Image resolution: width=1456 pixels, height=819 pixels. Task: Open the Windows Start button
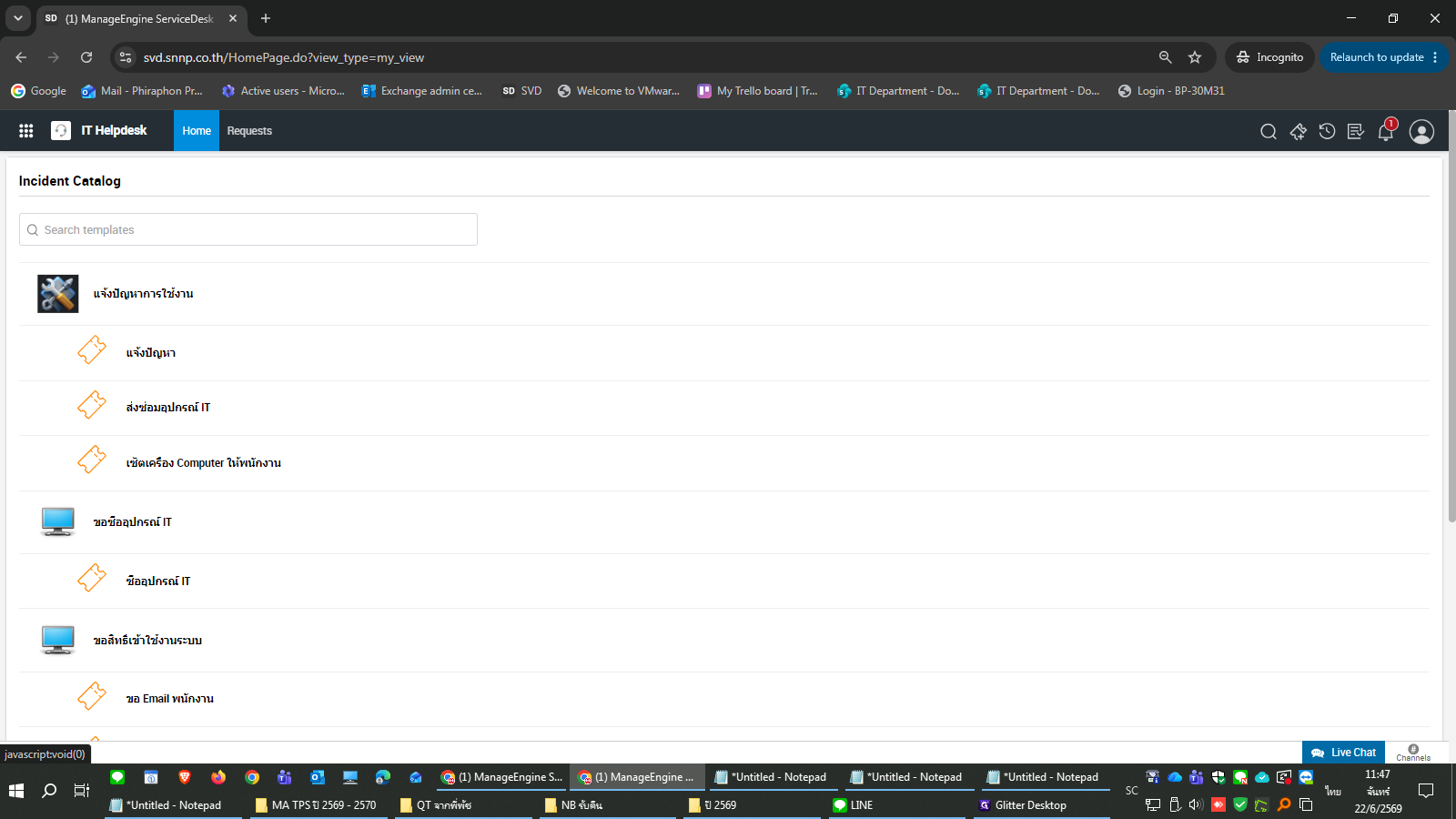click(x=15, y=791)
